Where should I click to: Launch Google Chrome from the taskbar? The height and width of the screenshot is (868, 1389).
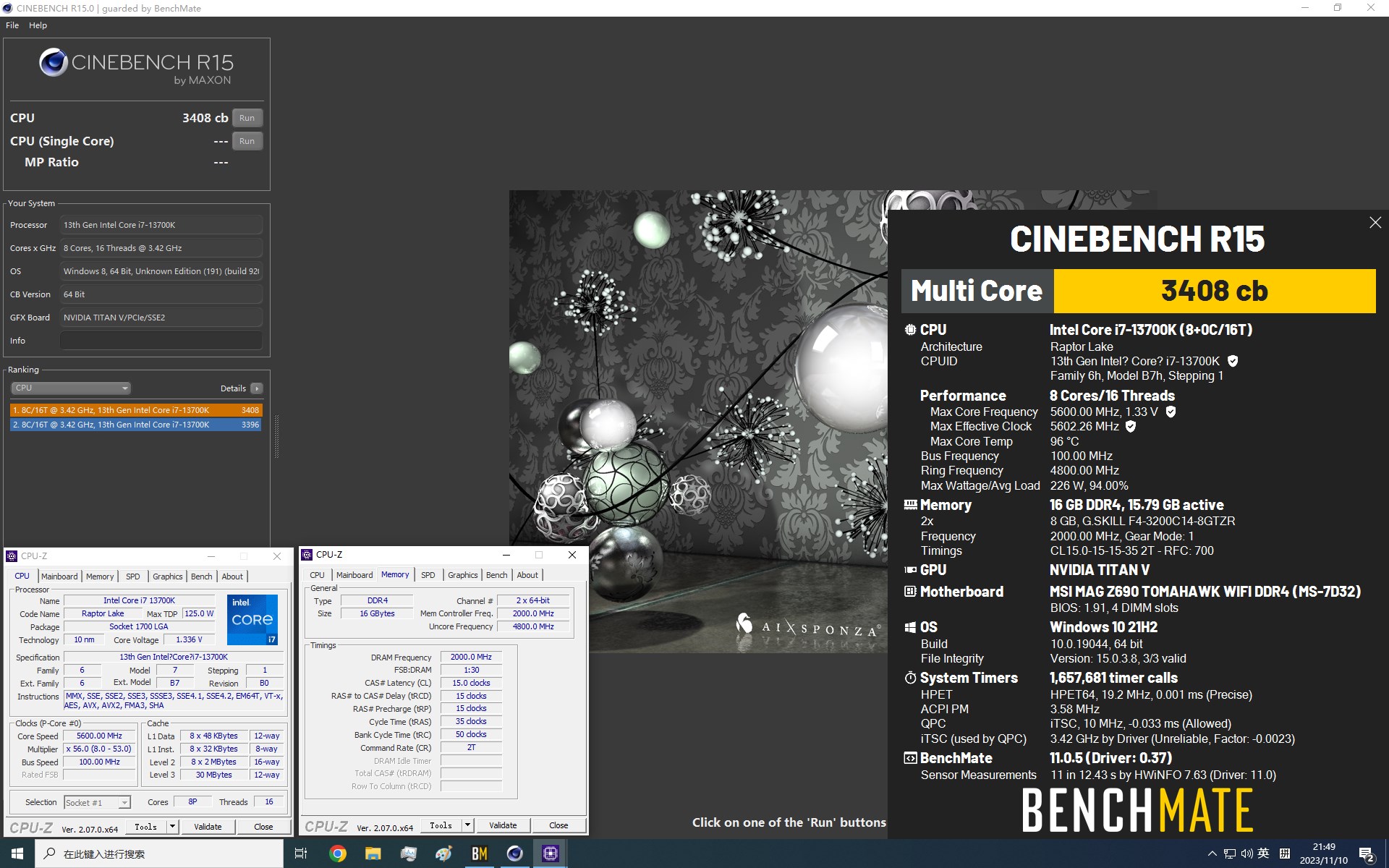338,854
